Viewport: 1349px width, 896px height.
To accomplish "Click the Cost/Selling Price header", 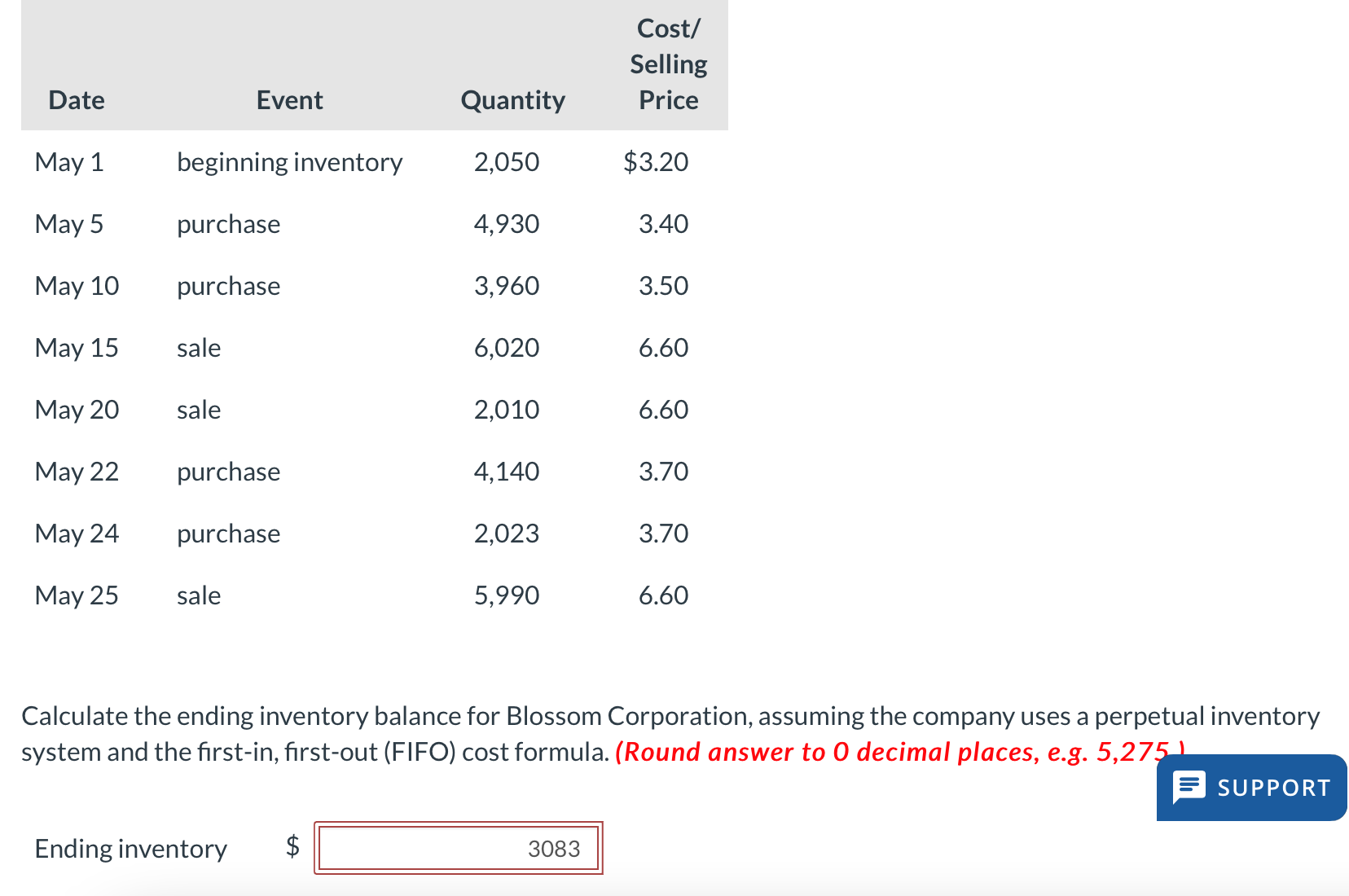I will [668, 64].
